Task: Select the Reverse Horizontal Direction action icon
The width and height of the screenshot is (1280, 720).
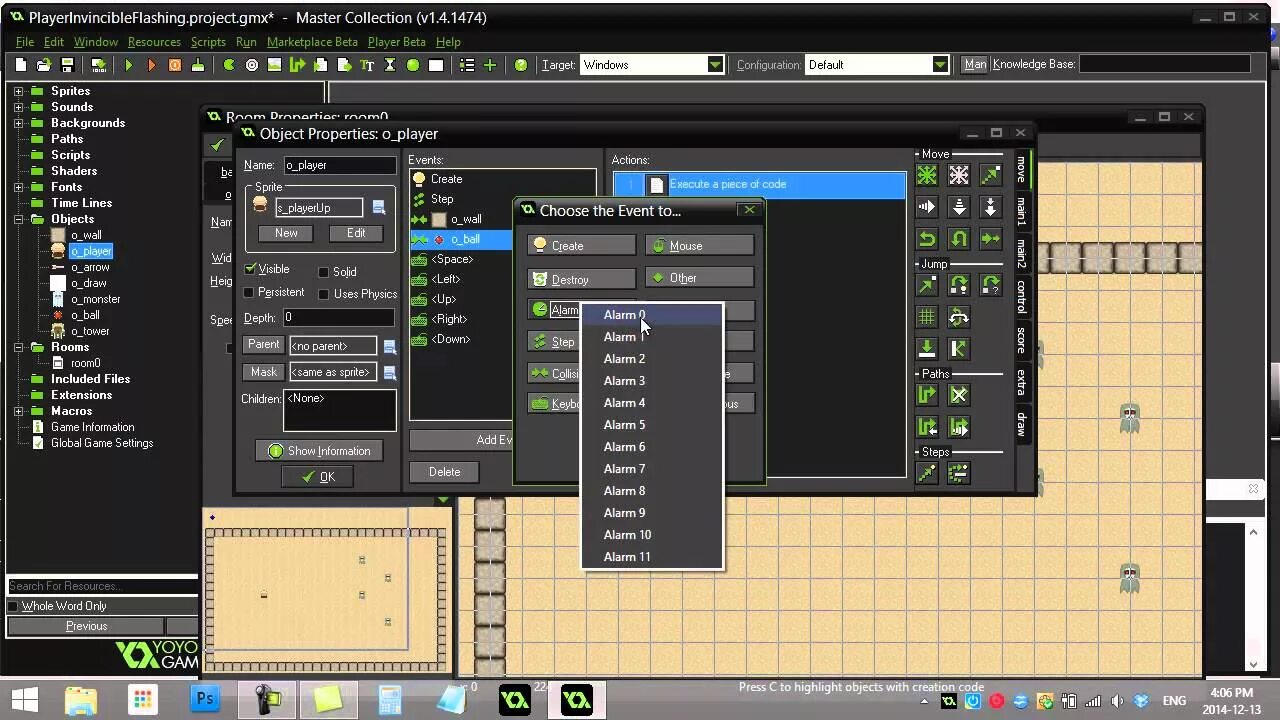Action: (x=927, y=240)
